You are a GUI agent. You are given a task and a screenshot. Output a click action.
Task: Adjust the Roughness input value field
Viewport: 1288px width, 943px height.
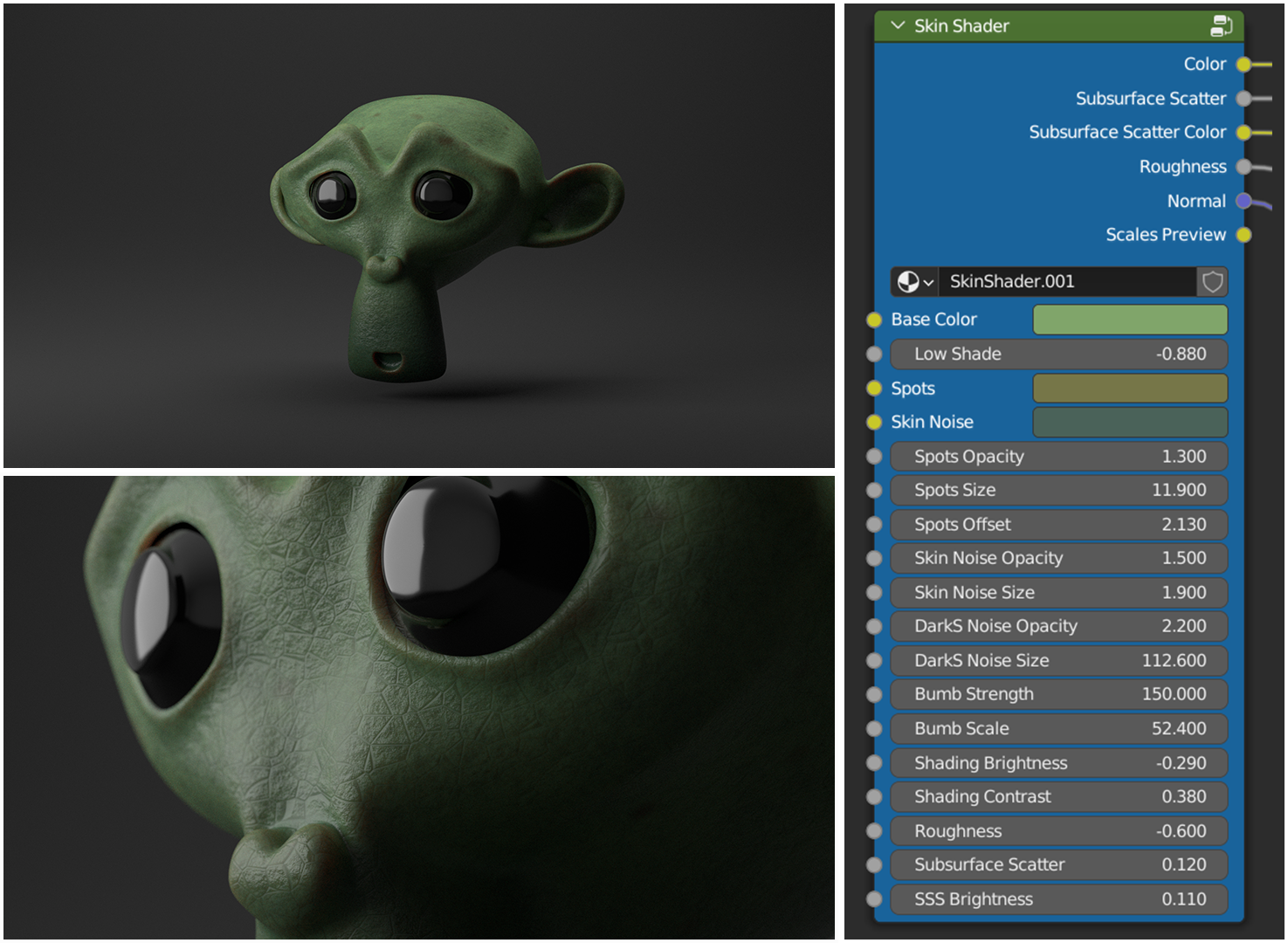1059,831
